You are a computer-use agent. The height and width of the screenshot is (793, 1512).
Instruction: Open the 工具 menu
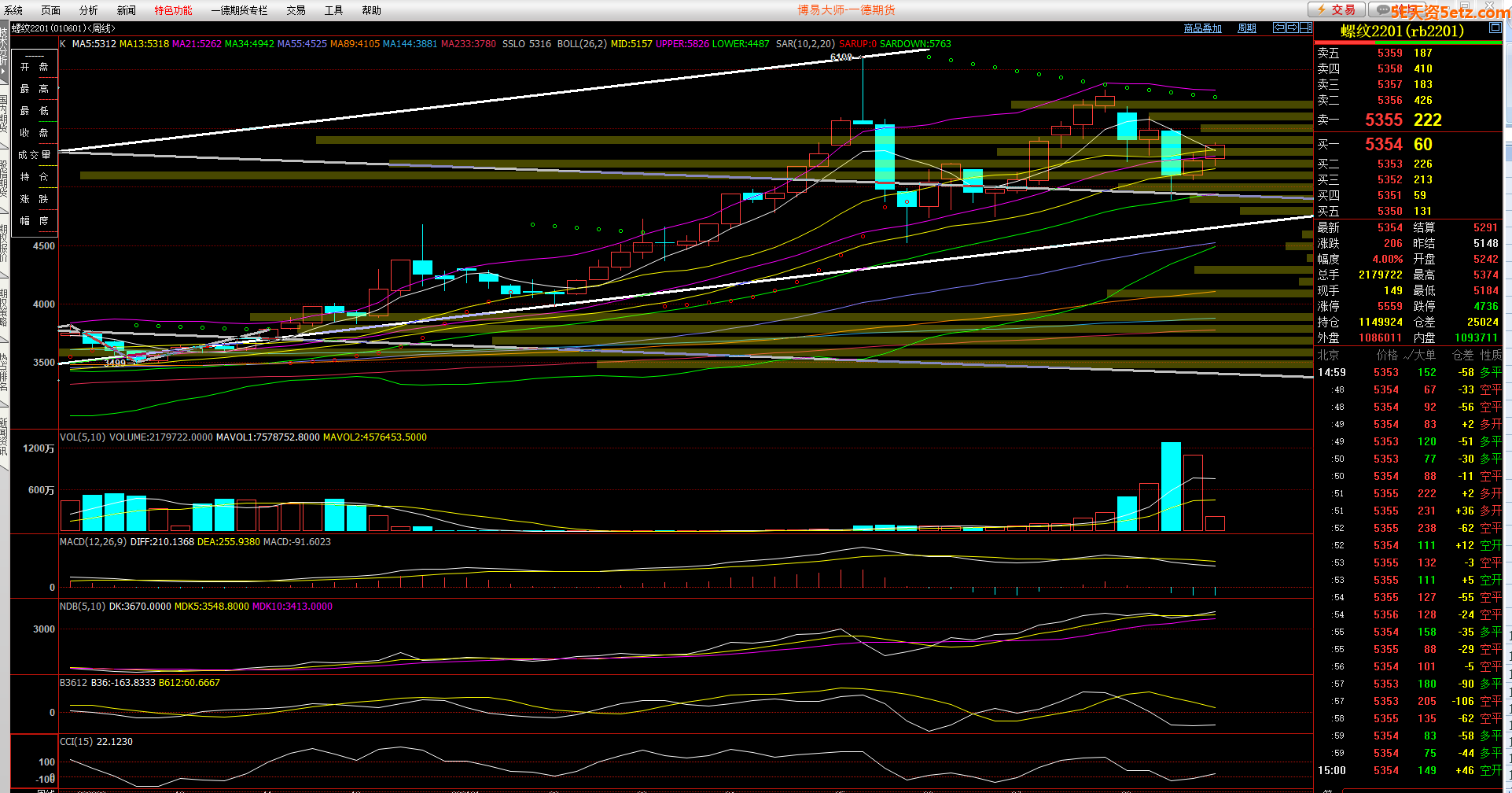333,10
